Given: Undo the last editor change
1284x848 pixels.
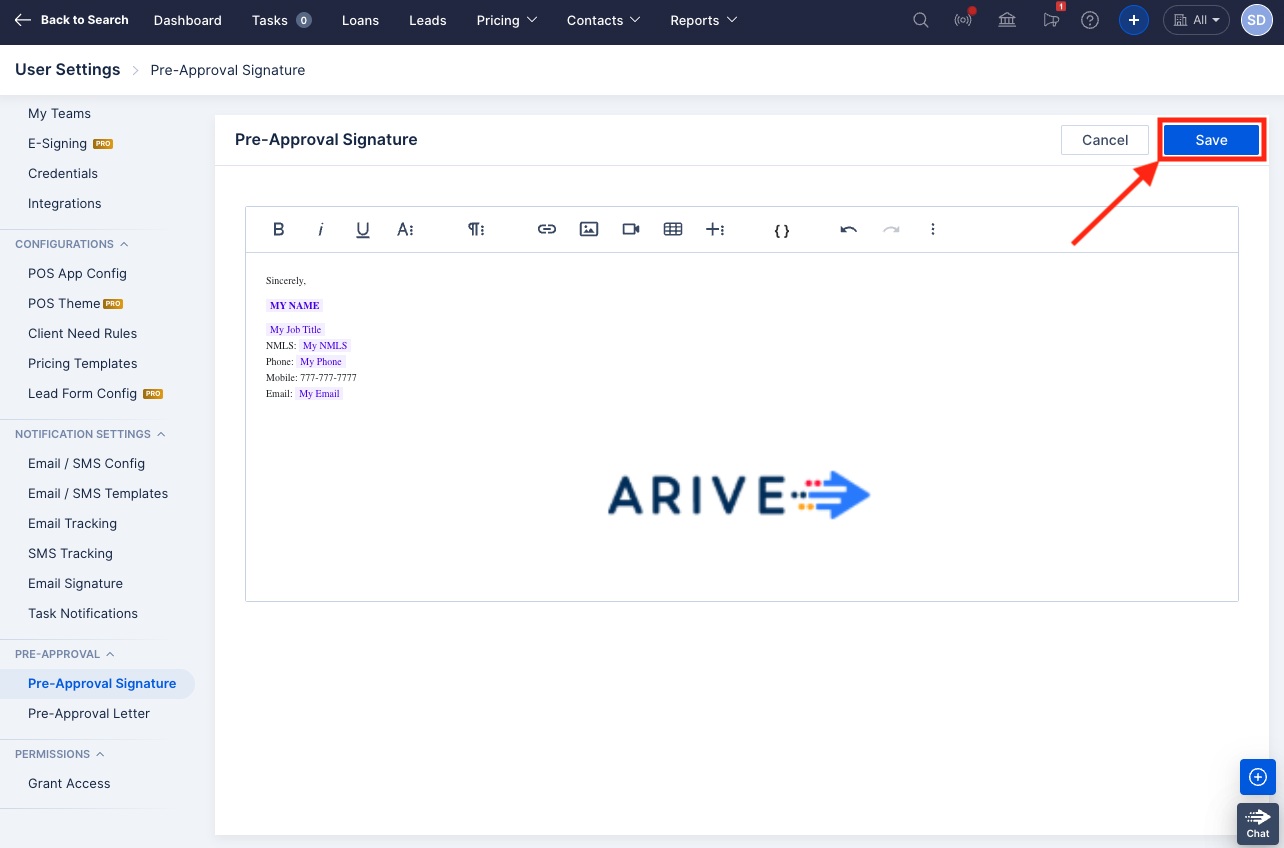Looking at the screenshot, I should [849, 229].
